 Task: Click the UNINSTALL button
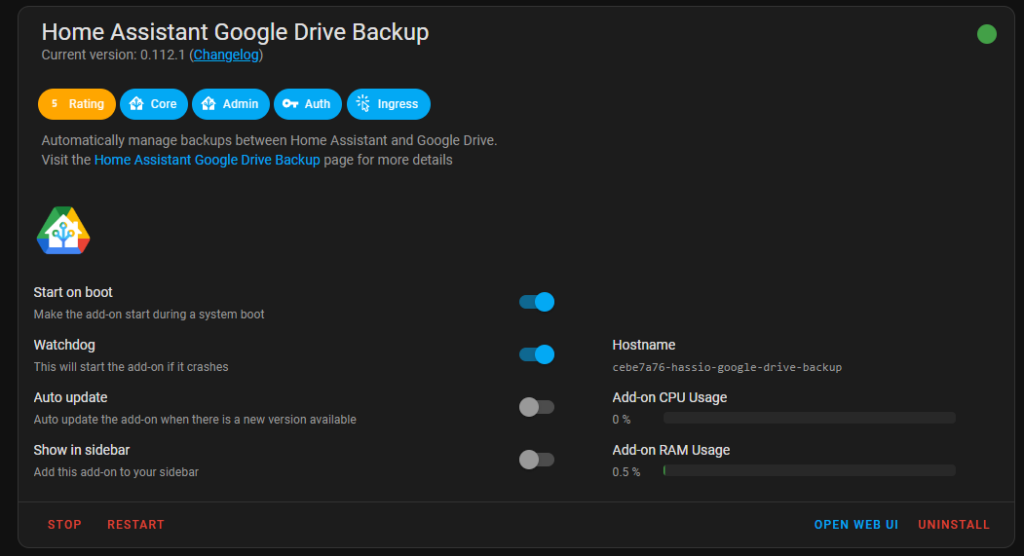[x=953, y=525]
